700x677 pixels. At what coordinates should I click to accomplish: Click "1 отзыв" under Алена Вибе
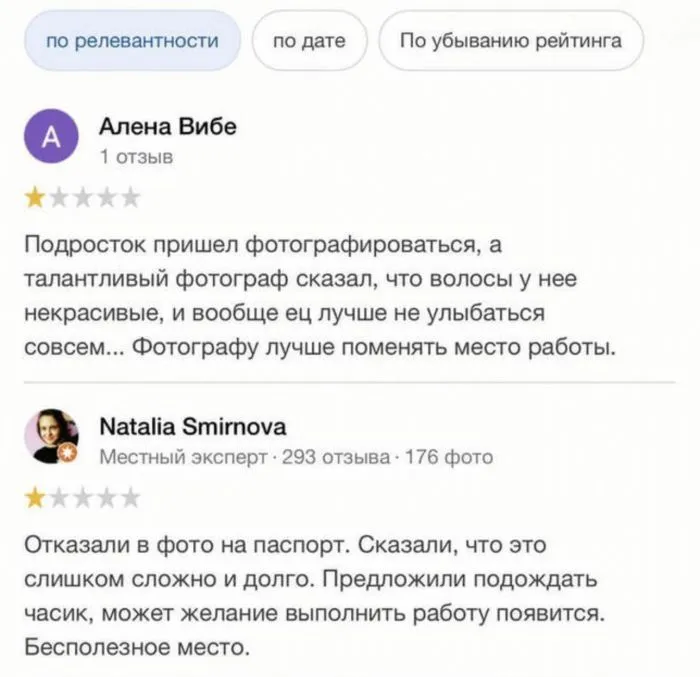[136, 157]
